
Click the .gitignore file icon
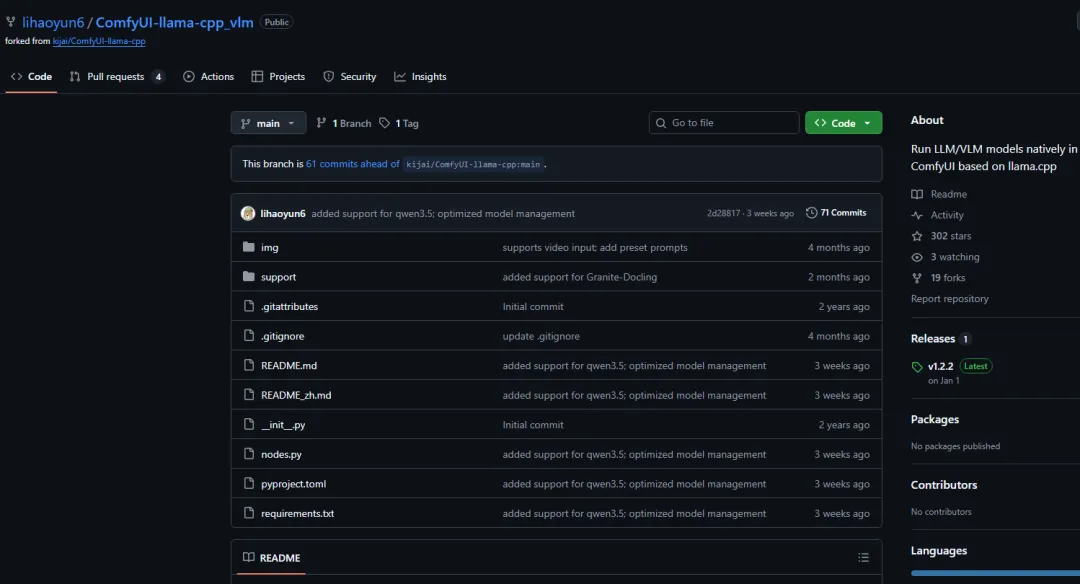tap(249, 336)
